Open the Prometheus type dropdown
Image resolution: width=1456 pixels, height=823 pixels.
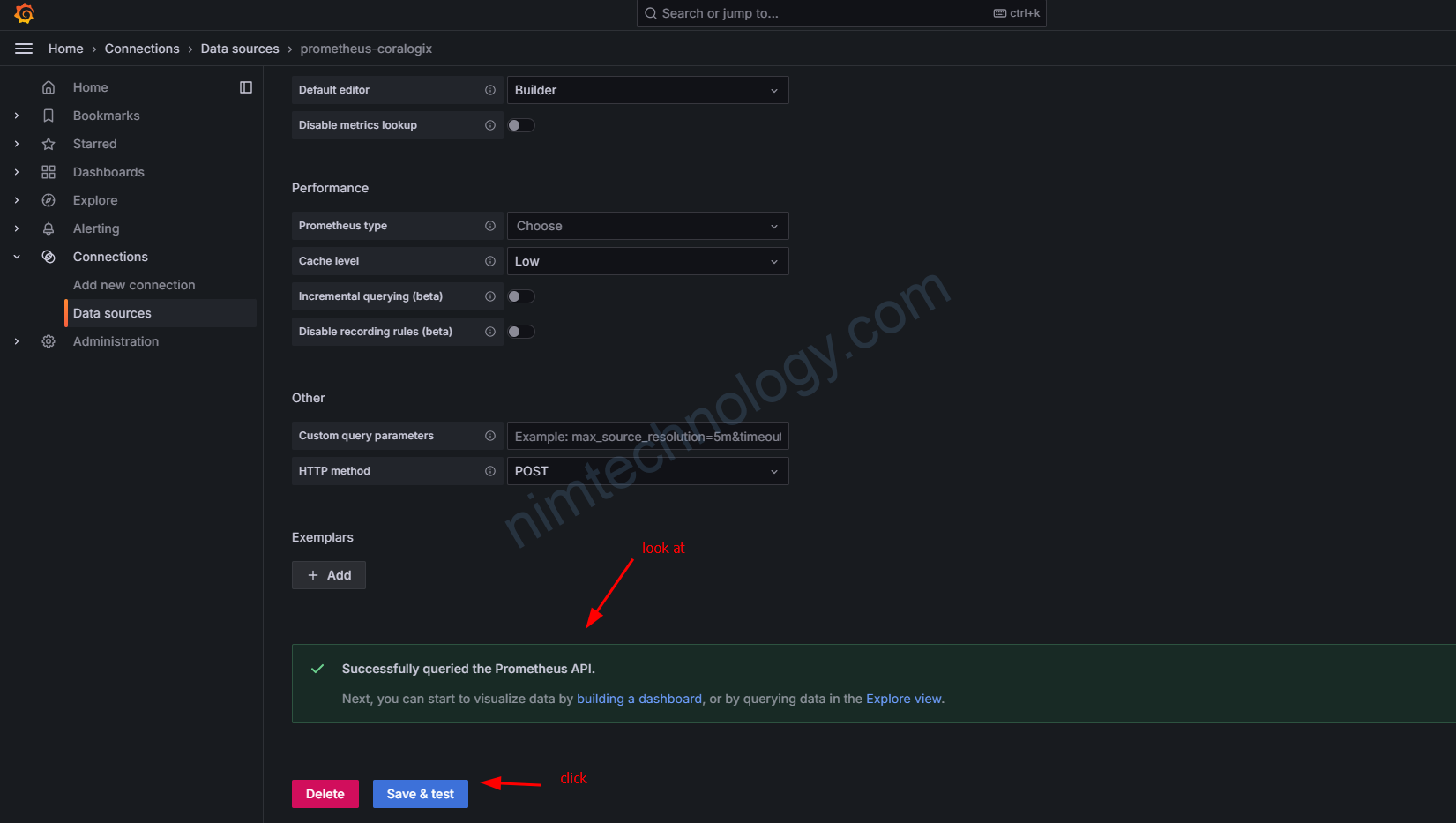click(x=647, y=226)
